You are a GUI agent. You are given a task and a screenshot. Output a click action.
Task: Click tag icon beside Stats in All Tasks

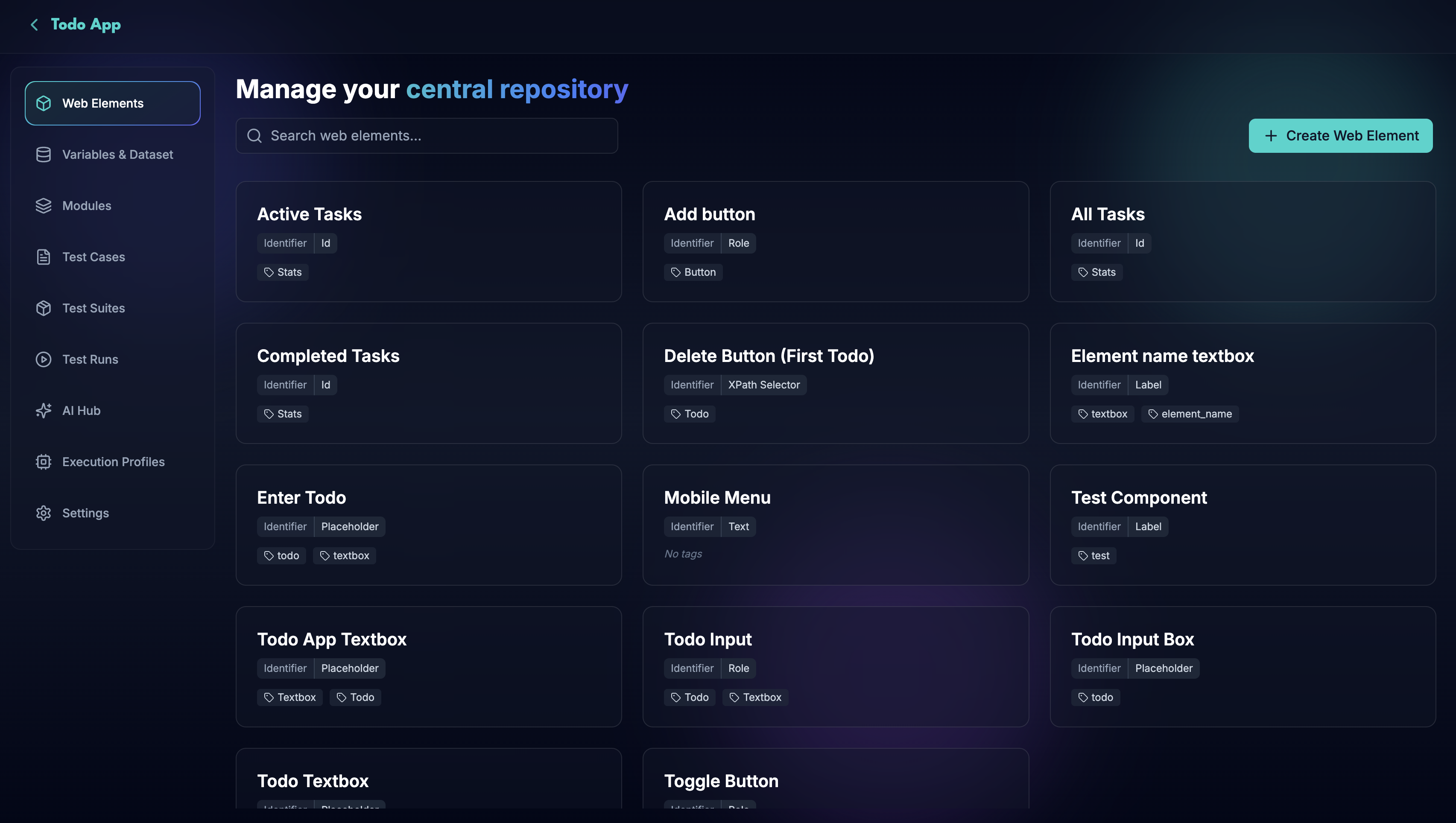(x=1083, y=272)
